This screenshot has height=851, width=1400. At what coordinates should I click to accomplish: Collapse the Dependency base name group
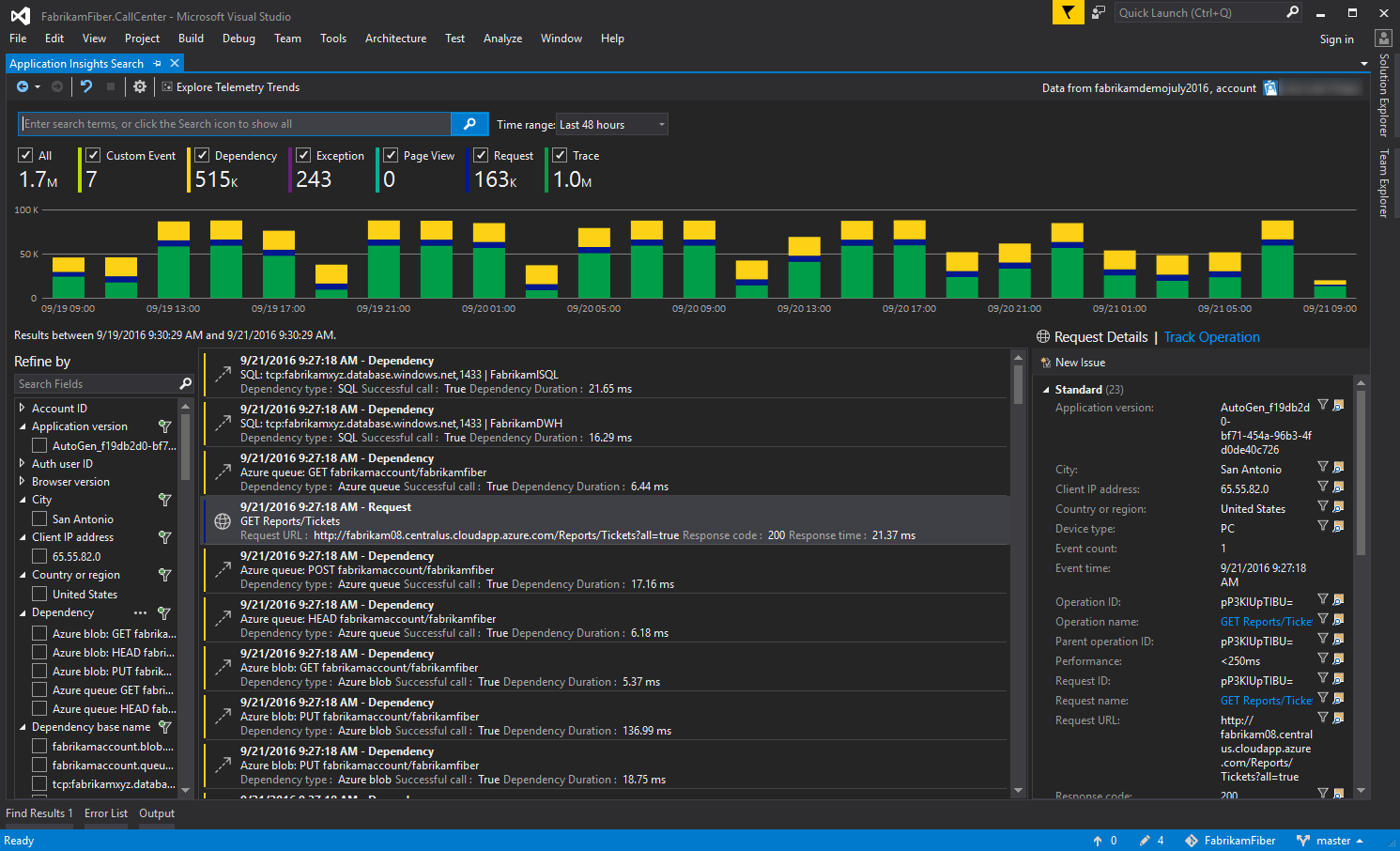pyautogui.click(x=22, y=727)
